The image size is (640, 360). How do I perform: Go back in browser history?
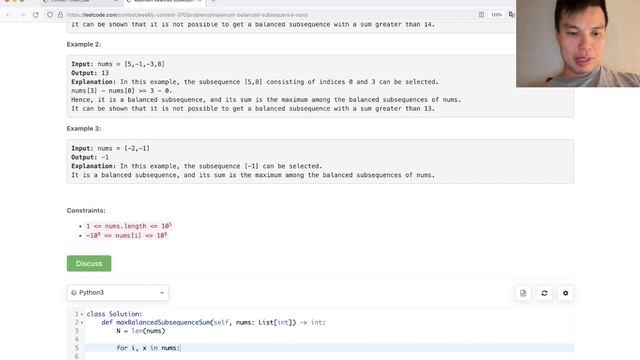9,15
